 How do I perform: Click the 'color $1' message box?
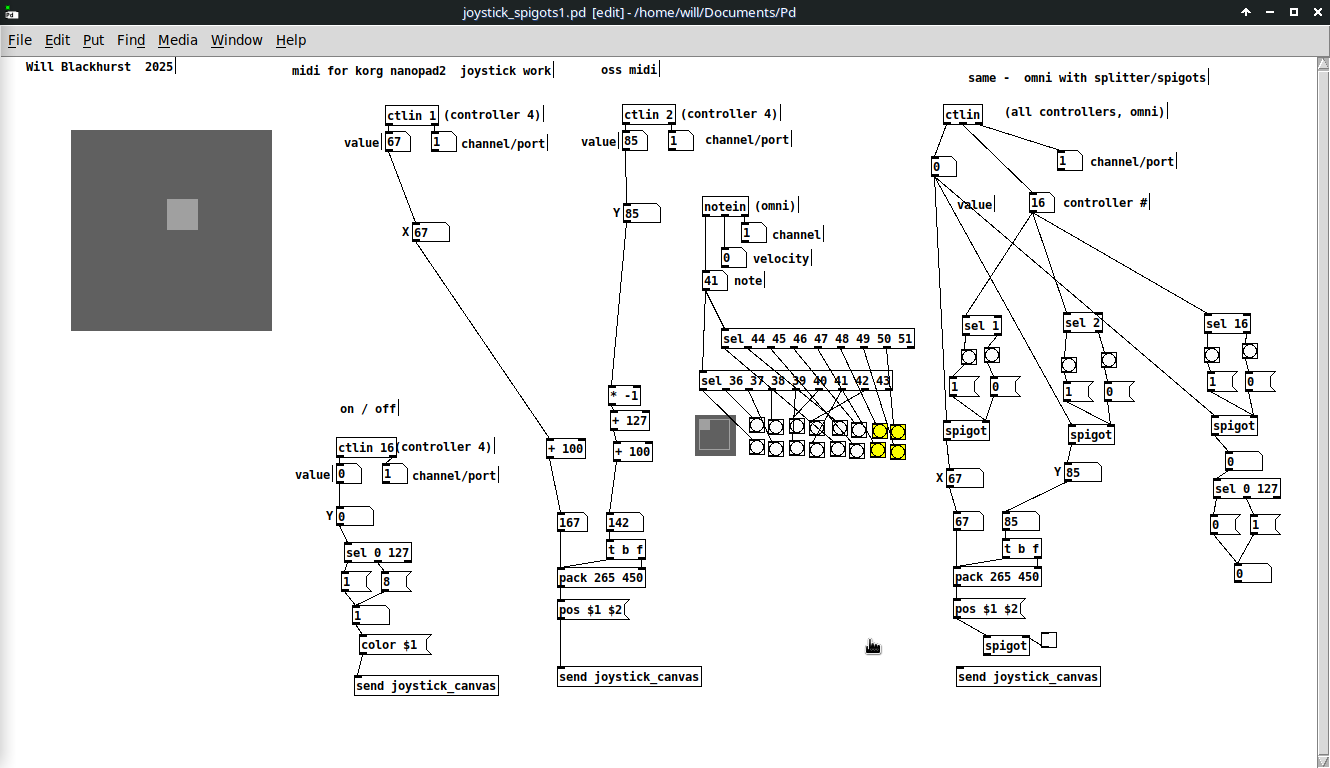[394, 645]
